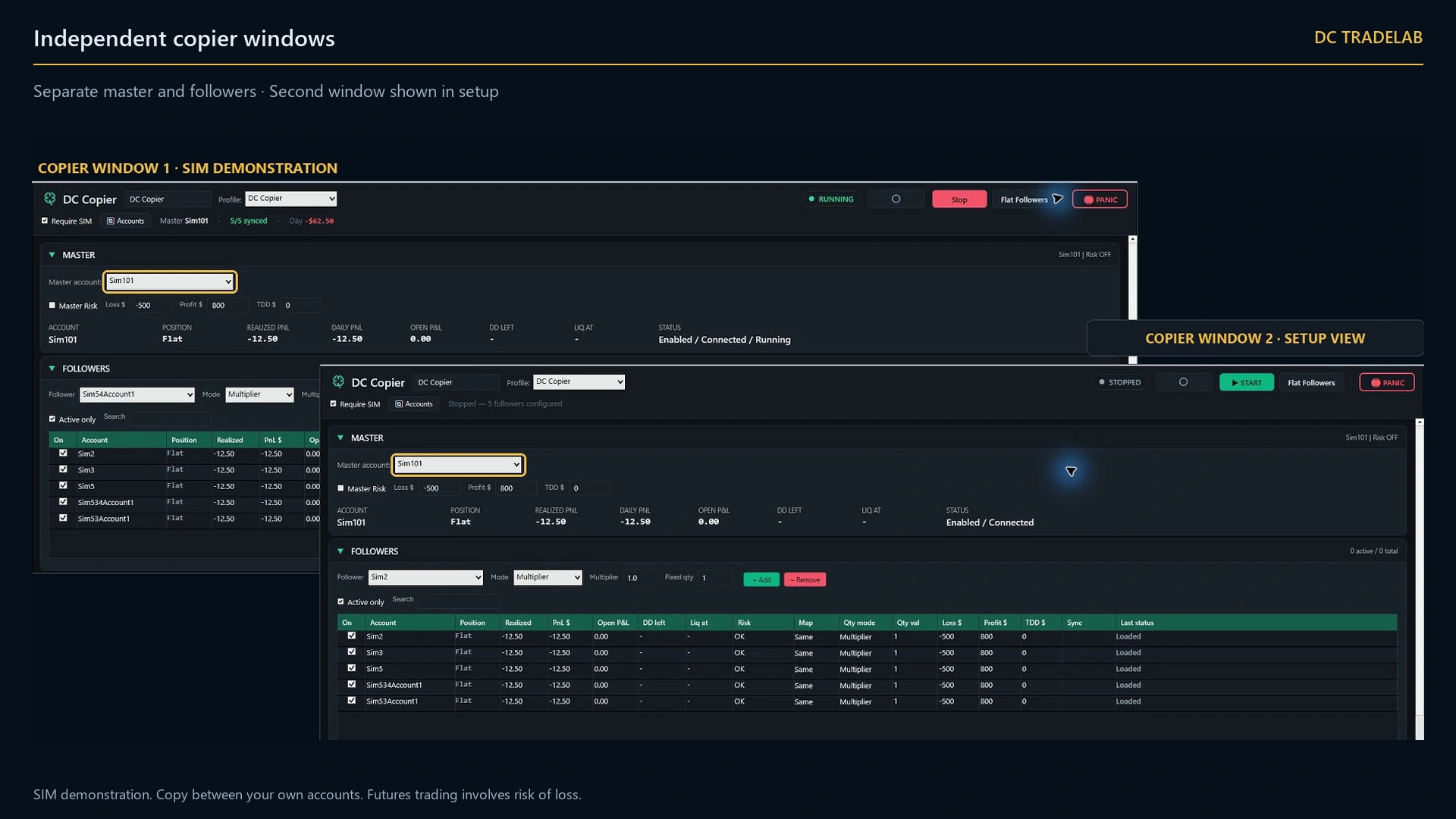Click the STOPPED status indicator
The image size is (1456, 819).
1120,382
